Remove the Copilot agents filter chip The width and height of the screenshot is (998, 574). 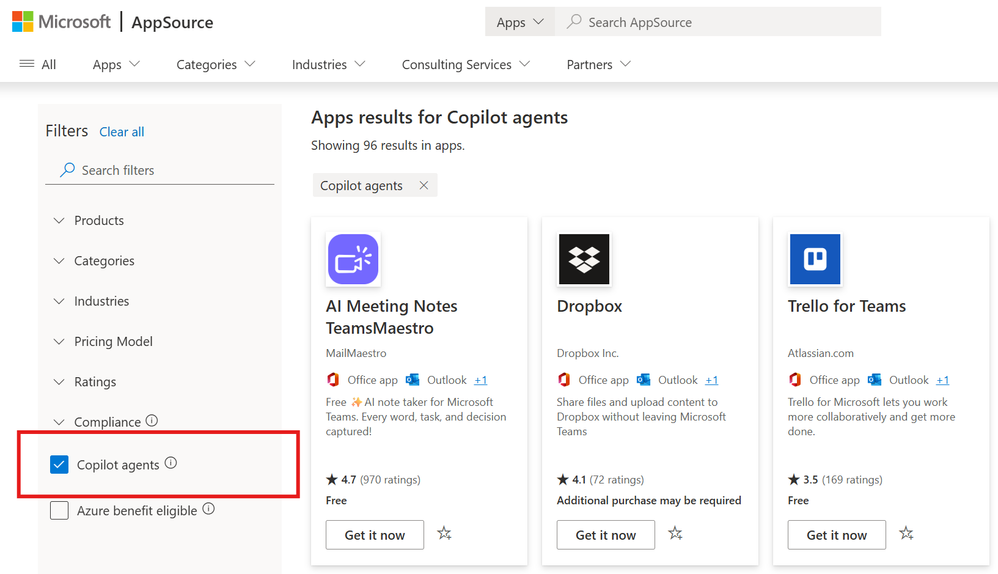pyautogui.click(x=424, y=185)
